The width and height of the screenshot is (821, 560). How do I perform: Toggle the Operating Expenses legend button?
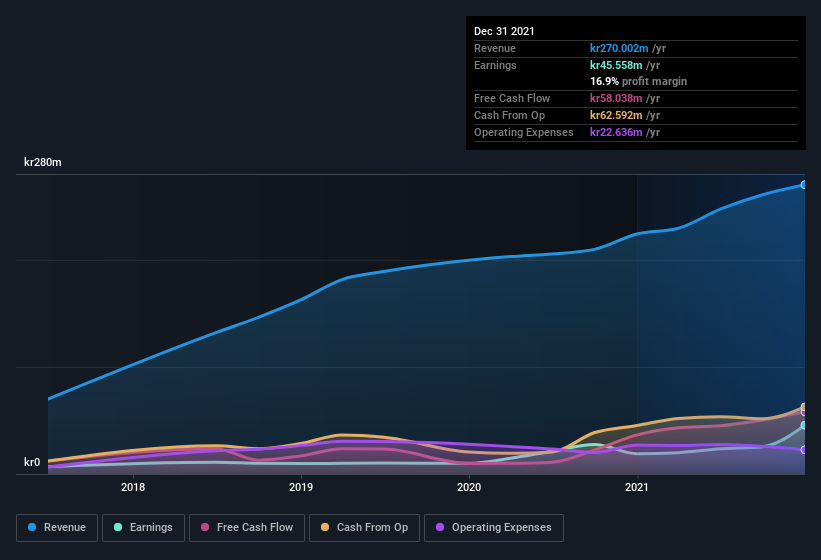[x=494, y=528]
